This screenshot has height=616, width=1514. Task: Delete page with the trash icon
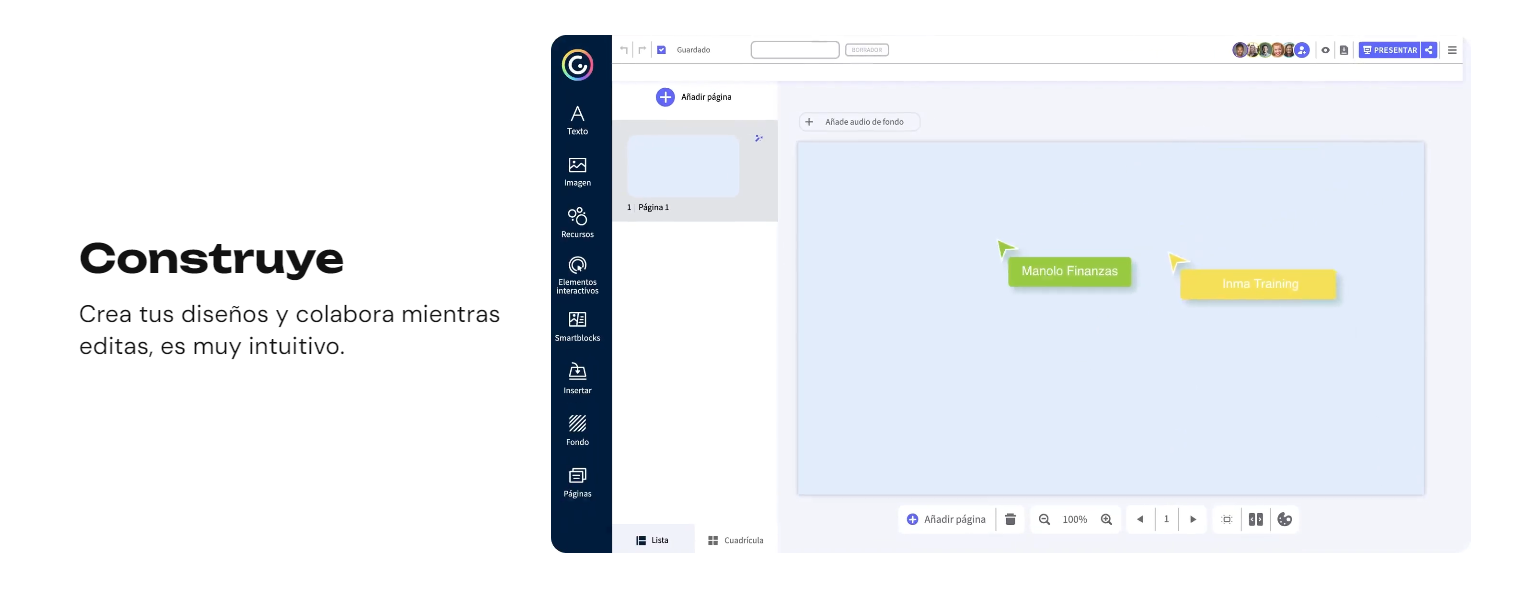tap(1010, 519)
